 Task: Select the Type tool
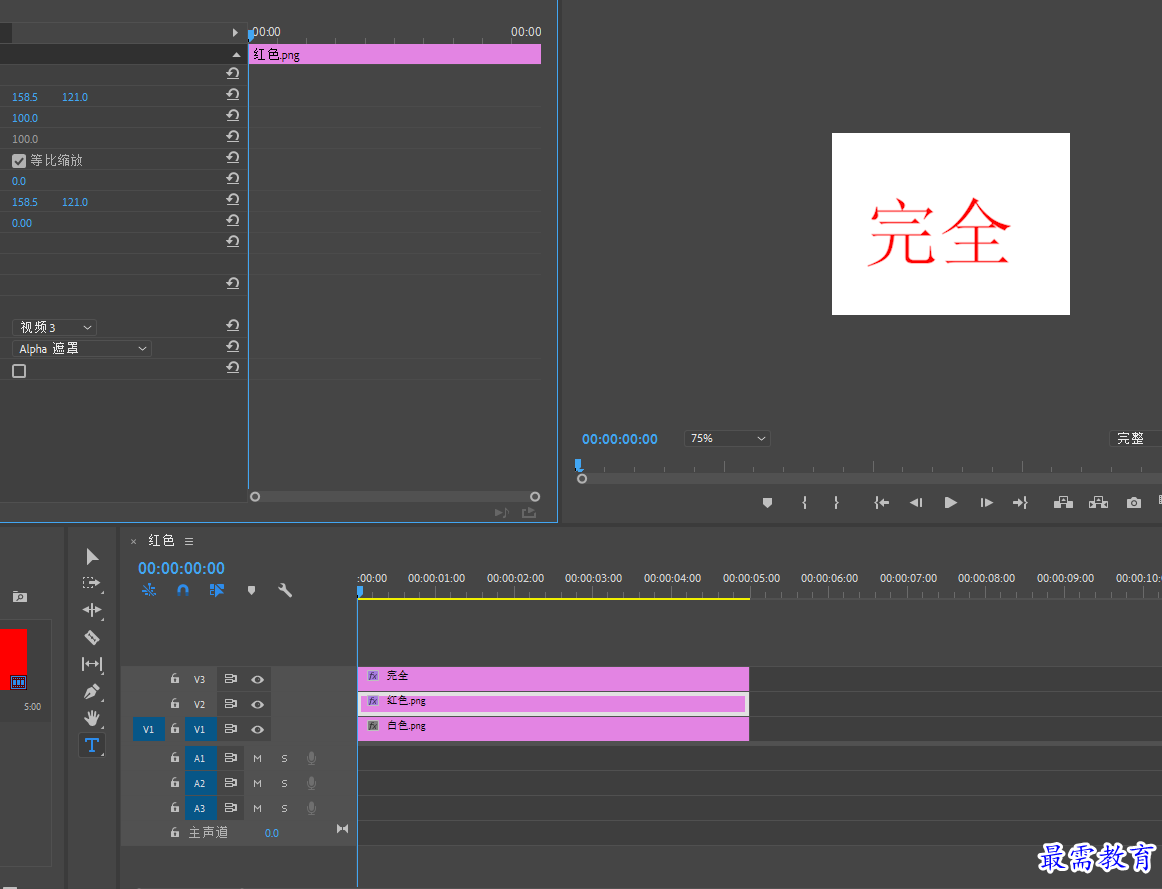(92, 745)
